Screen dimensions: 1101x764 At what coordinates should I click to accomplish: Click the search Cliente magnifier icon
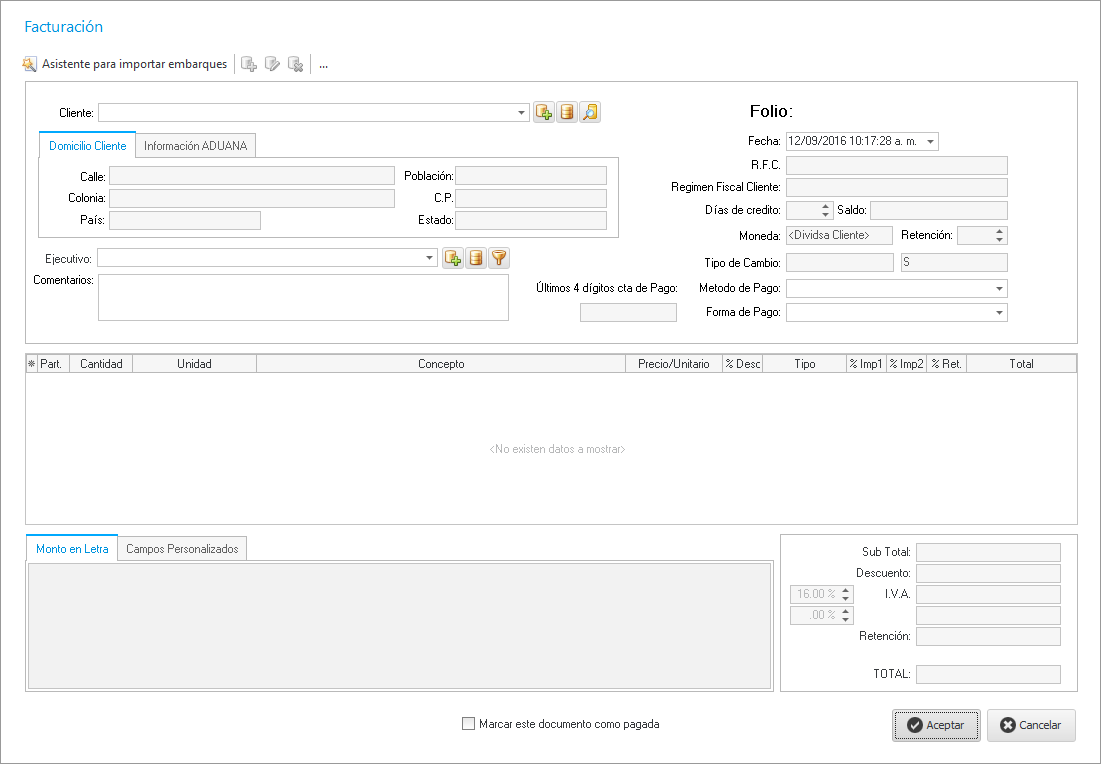click(590, 113)
